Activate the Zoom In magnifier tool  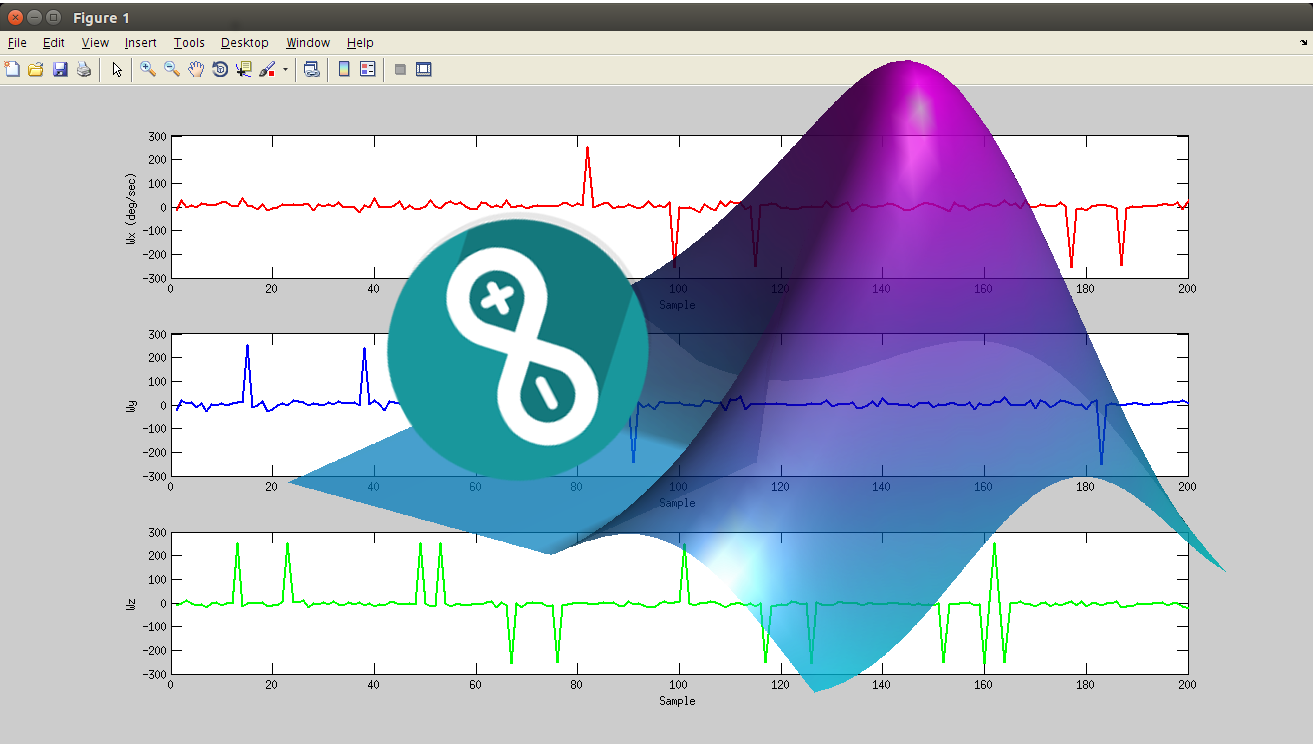[x=148, y=69]
